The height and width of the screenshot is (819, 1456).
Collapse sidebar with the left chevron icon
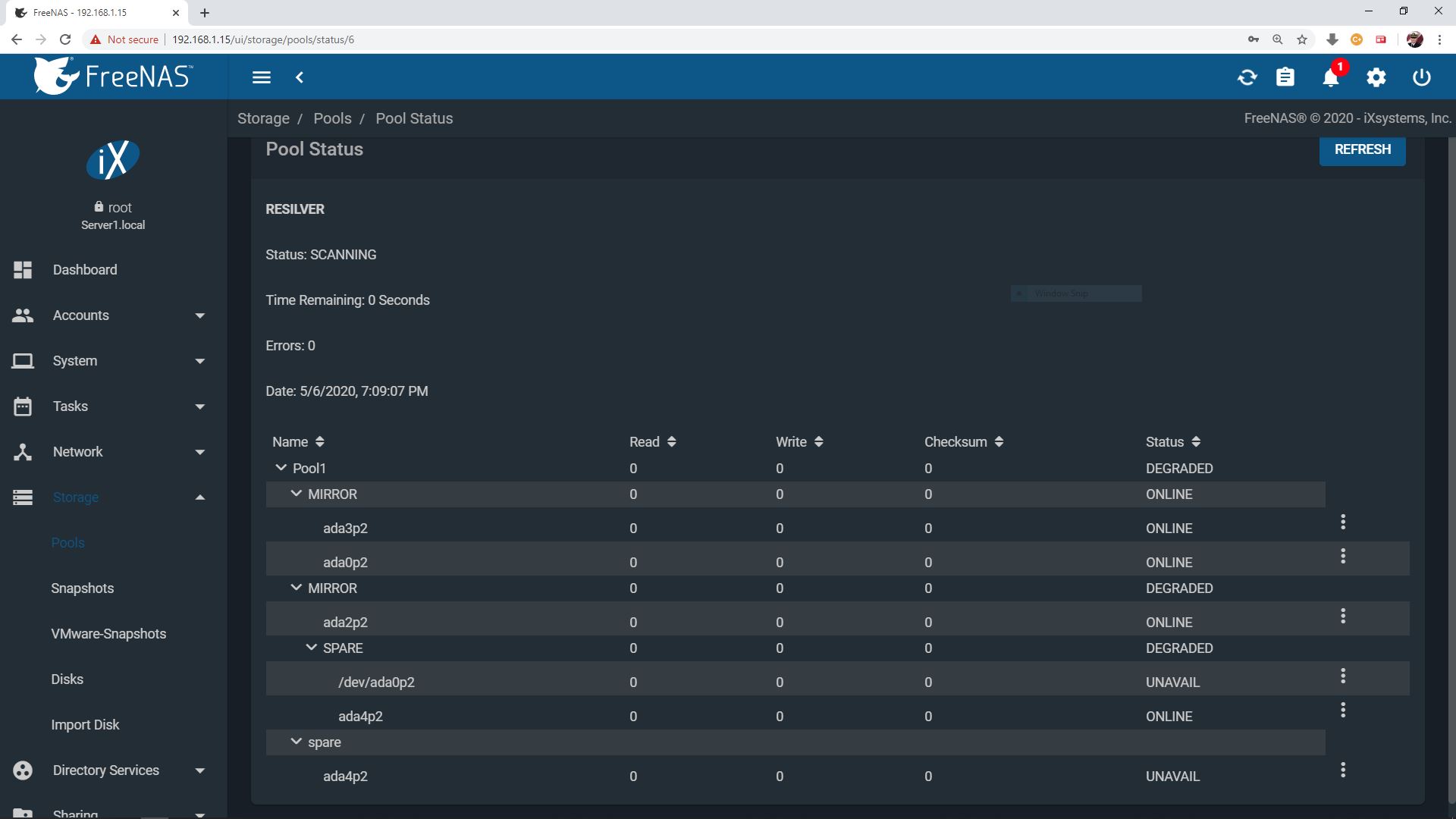click(x=300, y=77)
